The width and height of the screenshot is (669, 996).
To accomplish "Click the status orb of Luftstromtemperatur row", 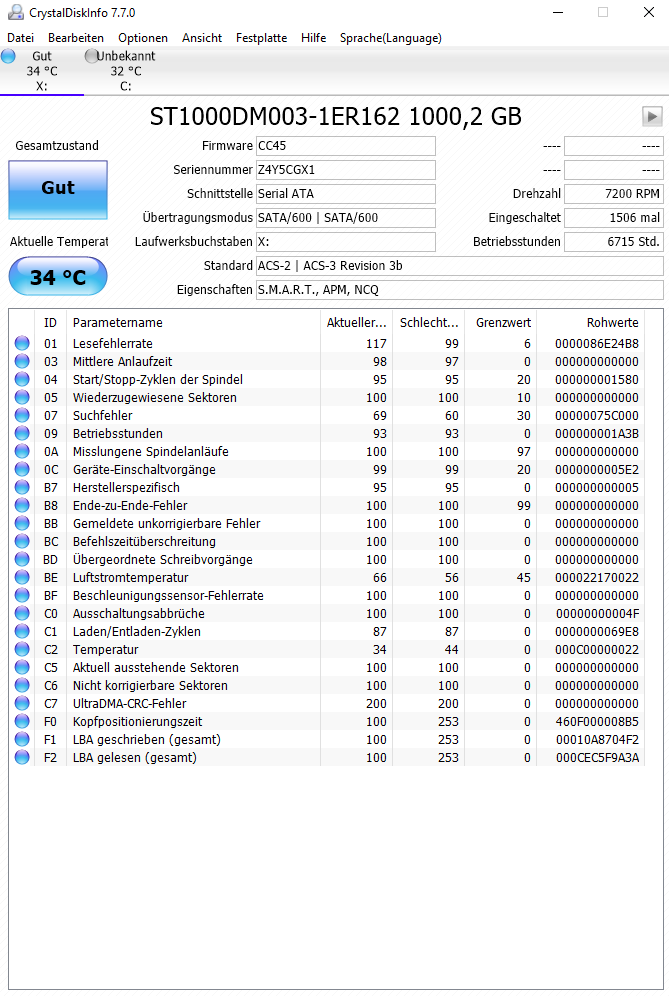I will point(22,577).
